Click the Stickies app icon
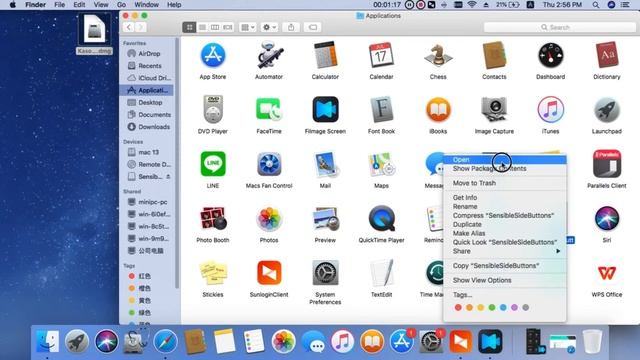The height and width of the screenshot is (360, 640). coord(213,273)
